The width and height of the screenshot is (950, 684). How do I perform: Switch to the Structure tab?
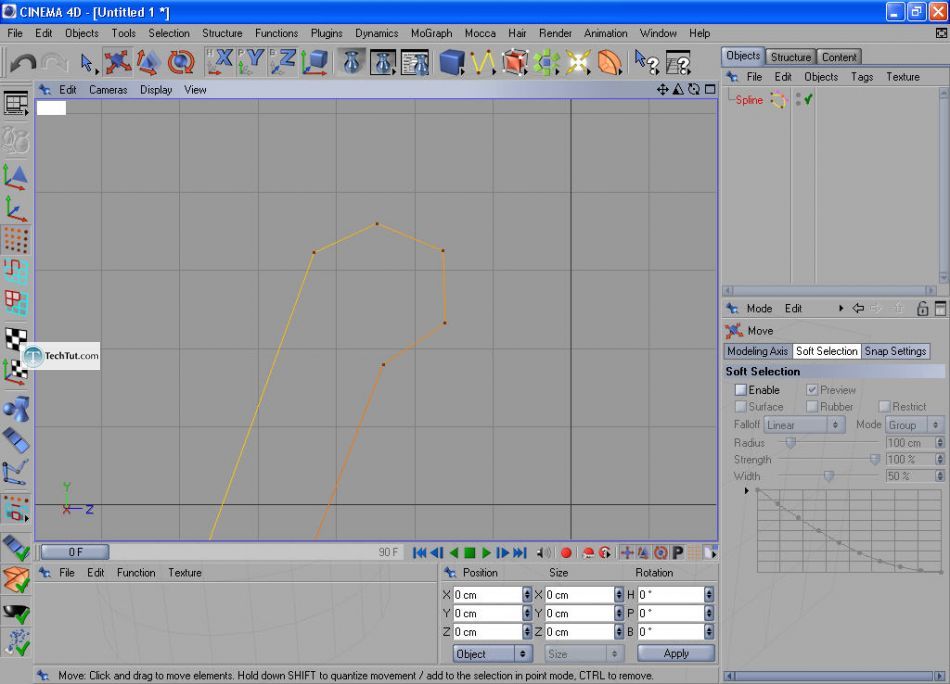click(791, 57)
